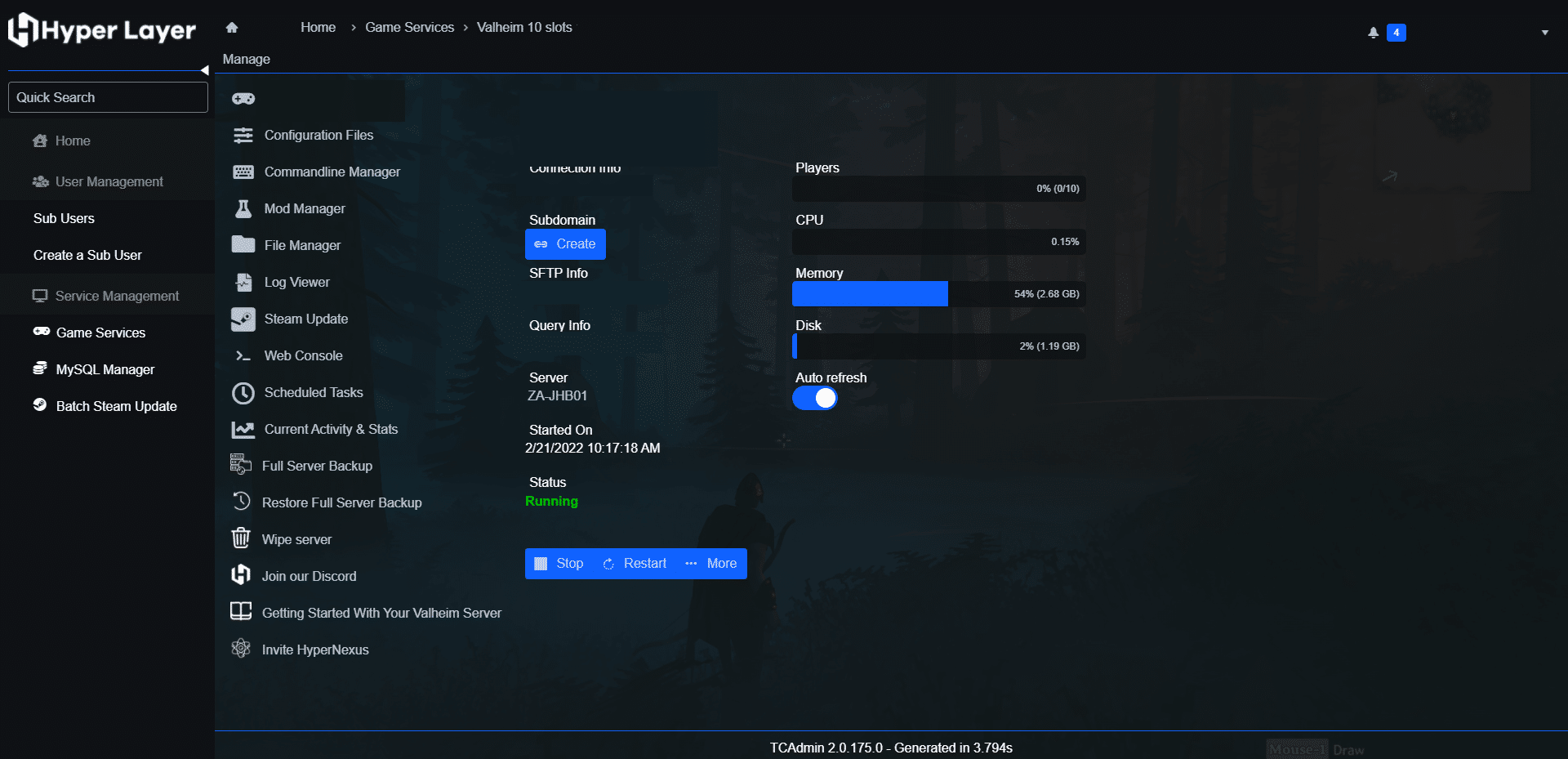Click the Valheim 10 slots breadcrumb
This screenshot has width=1568, height=759.
(524, 28)
